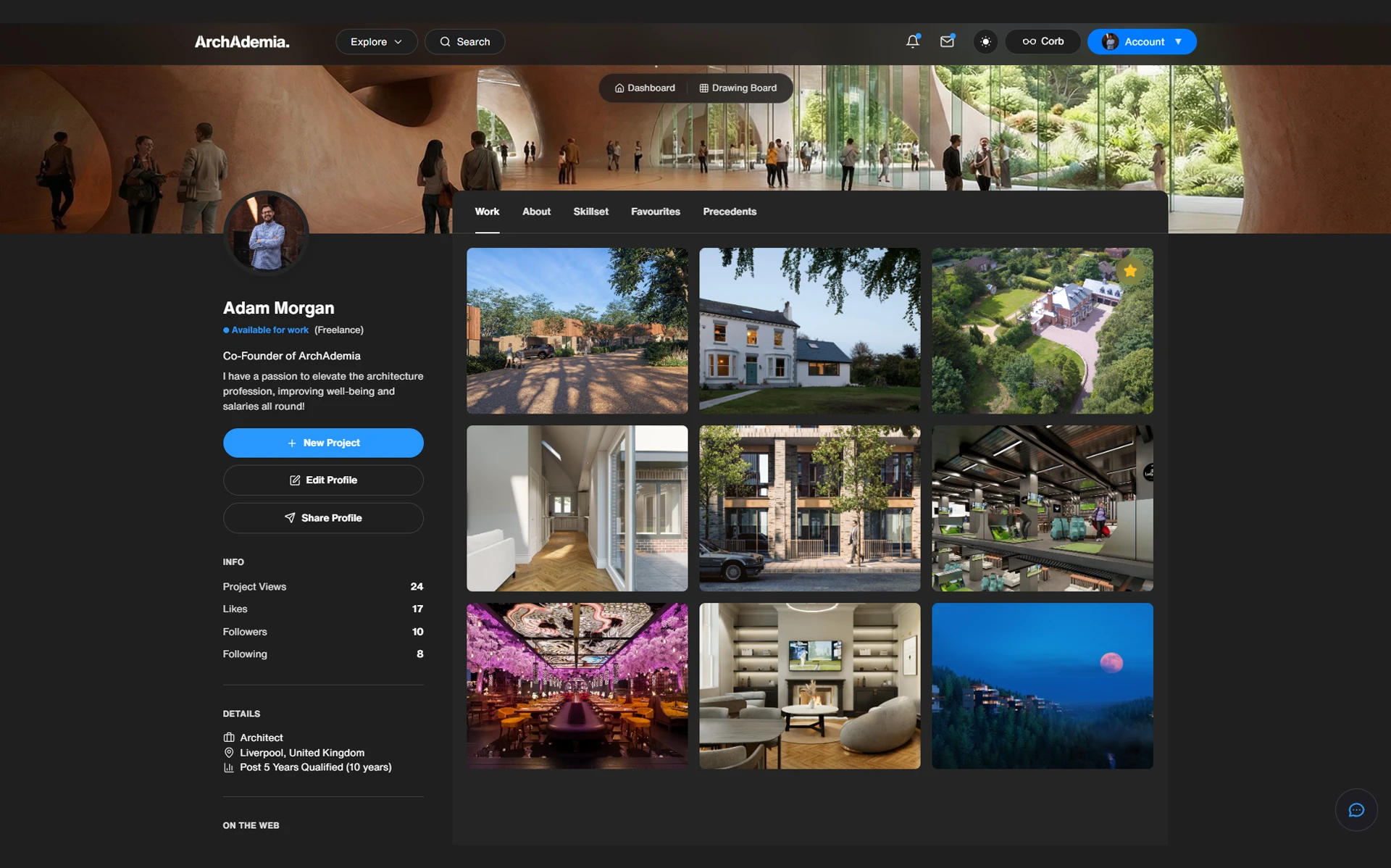Open notifications via the bell icon
The height and width of the screenshot is (868, 1391).
coord(912,41)
